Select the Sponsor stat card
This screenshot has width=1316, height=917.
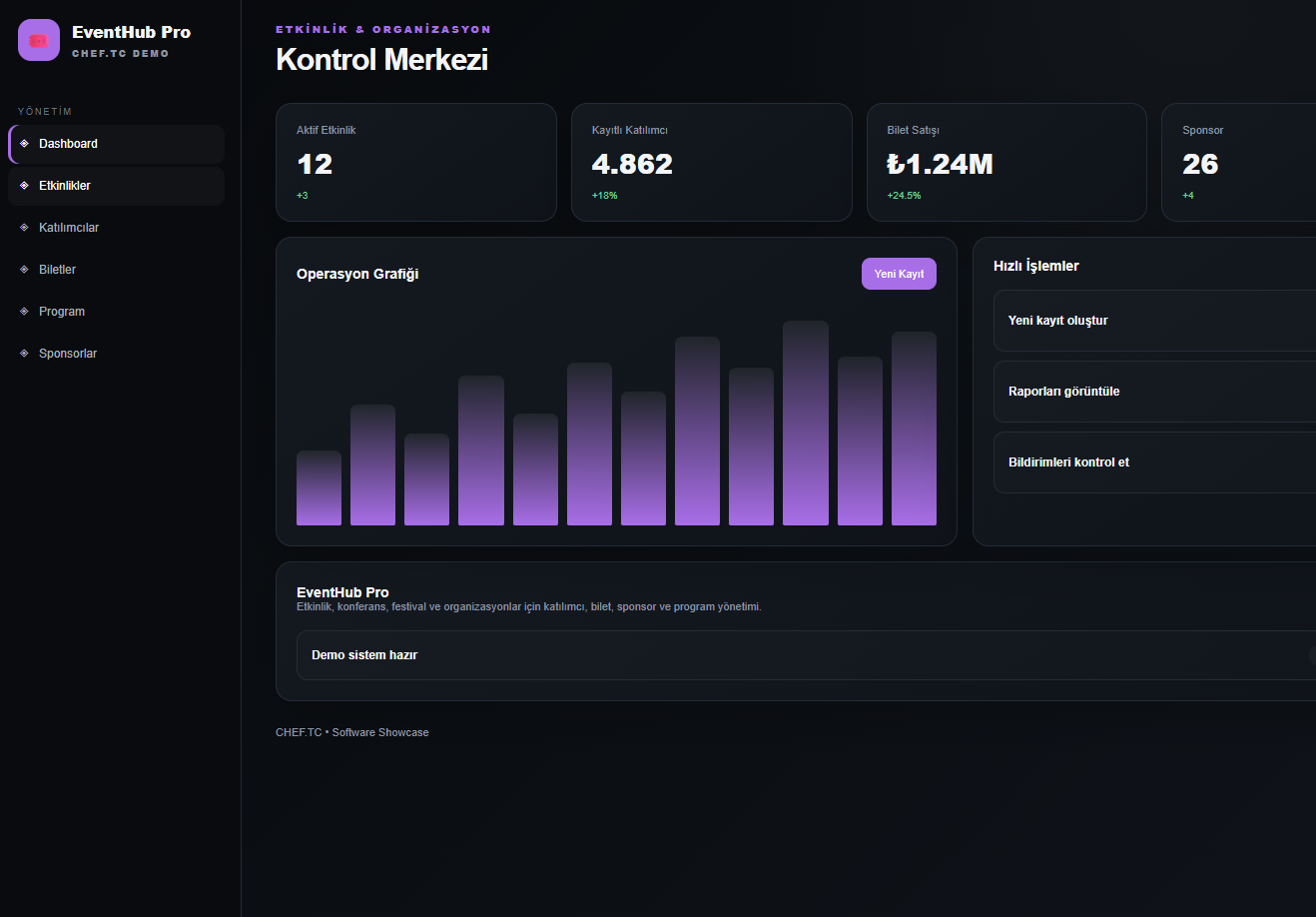point(1238,162)
